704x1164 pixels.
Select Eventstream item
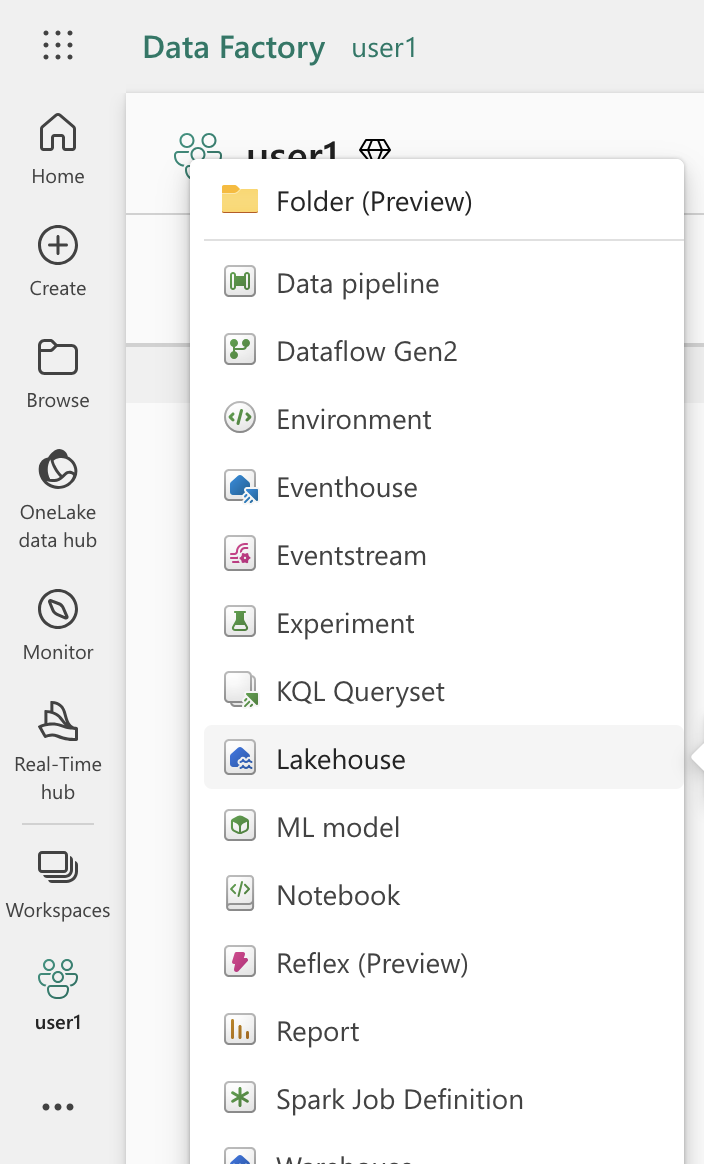[x=444, y=555]
